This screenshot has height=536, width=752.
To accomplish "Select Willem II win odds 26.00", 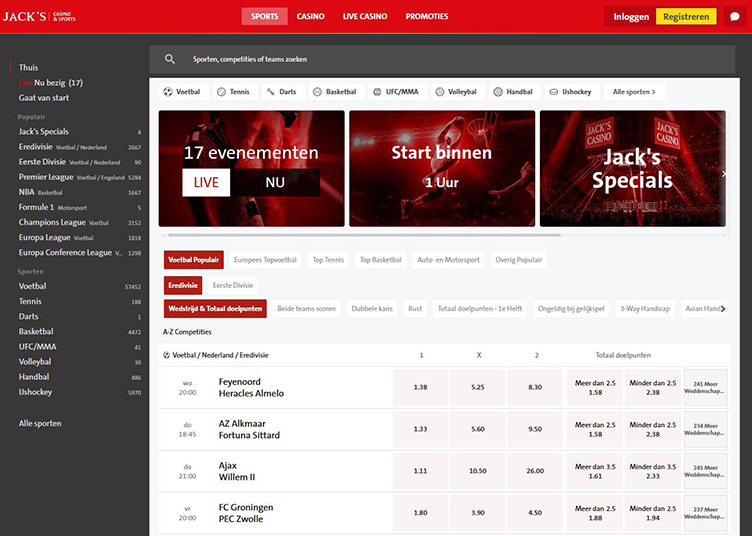I will coord(535,471).
